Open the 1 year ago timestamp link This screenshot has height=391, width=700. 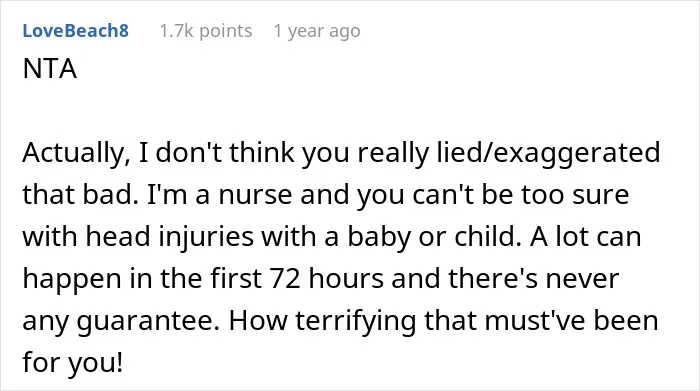pos(317,31)
